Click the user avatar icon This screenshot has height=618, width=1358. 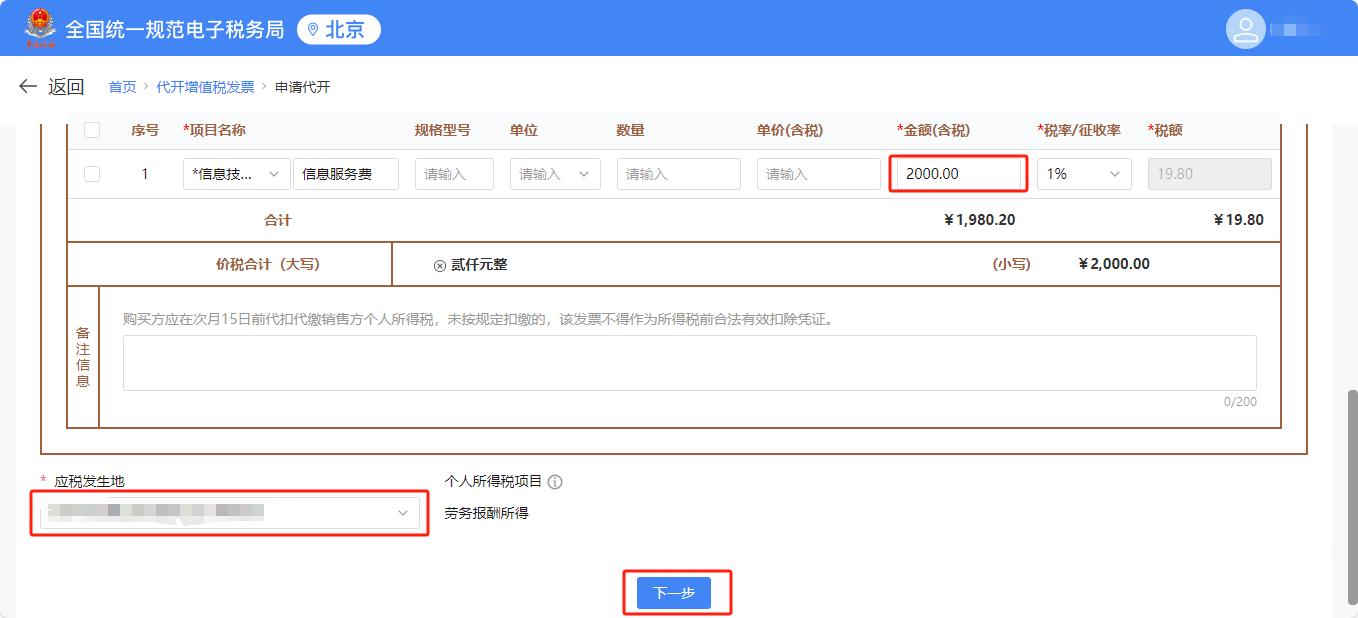tap(1245, 29)
